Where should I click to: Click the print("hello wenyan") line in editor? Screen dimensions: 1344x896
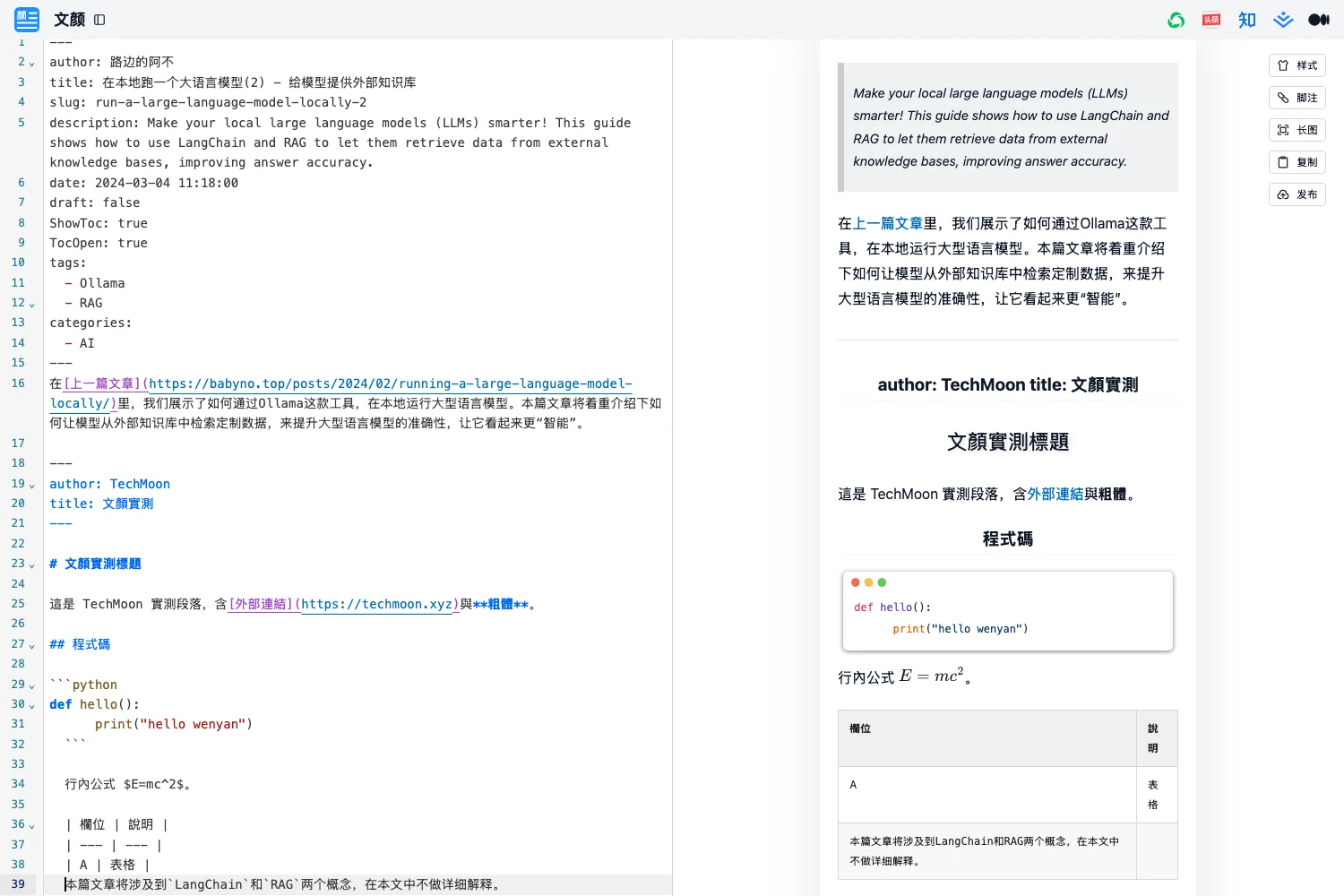click(174, 724)
